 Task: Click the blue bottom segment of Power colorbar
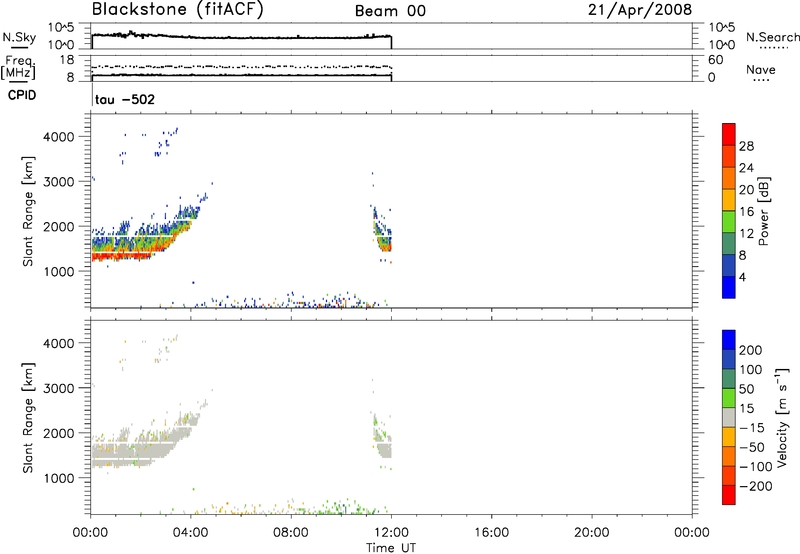729,287
